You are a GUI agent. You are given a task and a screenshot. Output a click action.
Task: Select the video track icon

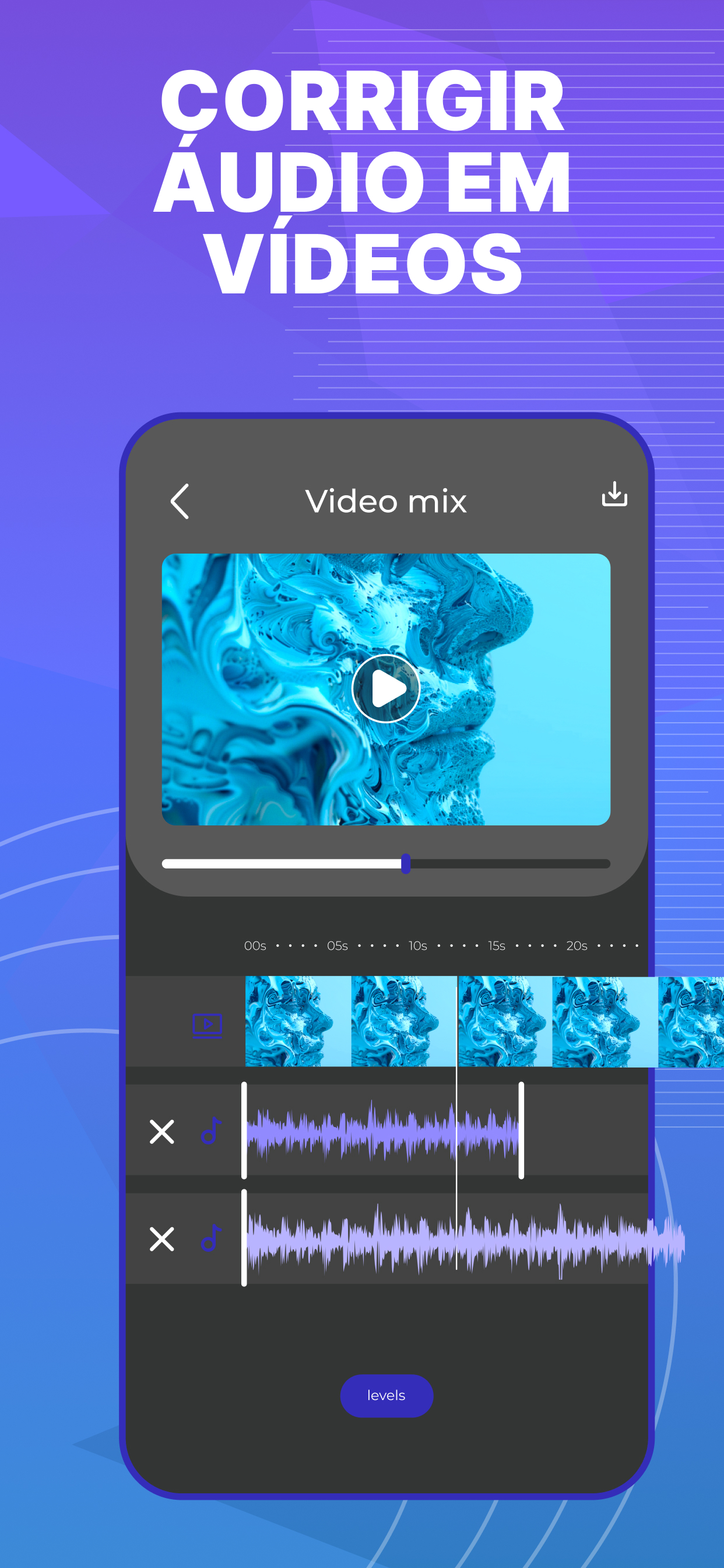click(207, 1025)
